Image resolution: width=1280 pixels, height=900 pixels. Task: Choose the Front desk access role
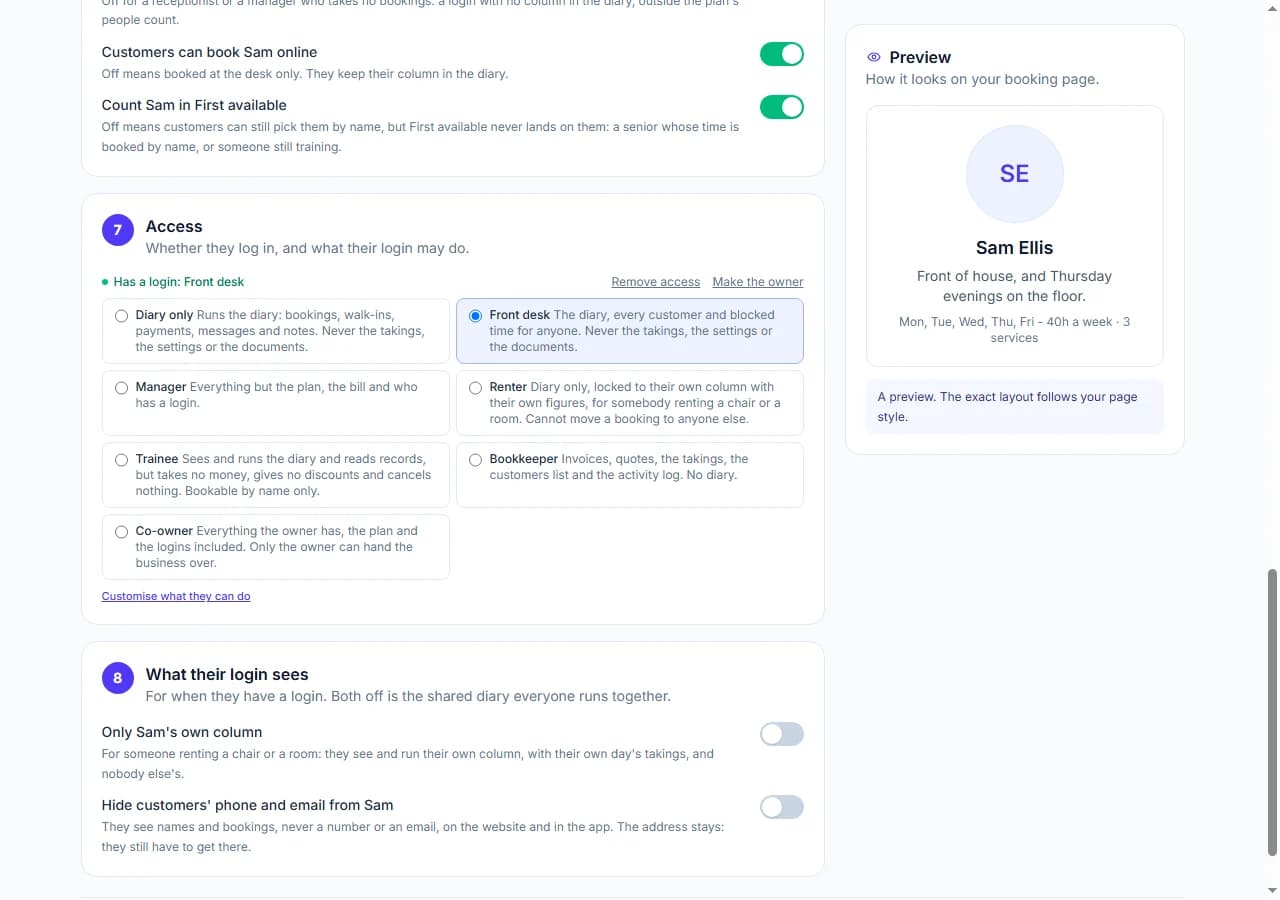(630, 331)
